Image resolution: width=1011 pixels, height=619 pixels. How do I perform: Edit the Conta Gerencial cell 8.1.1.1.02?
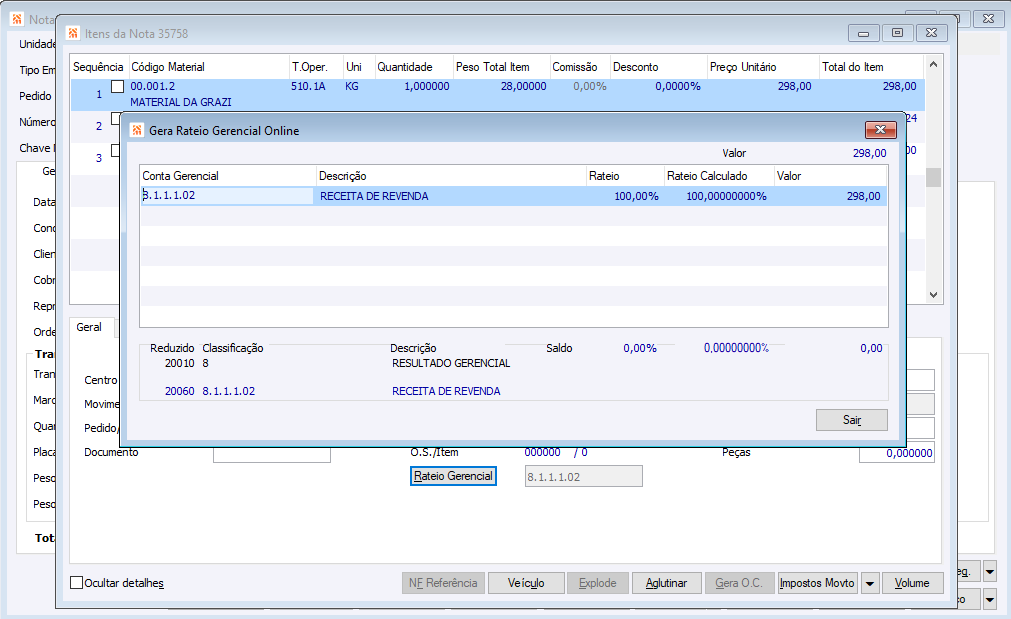point(227,195)
